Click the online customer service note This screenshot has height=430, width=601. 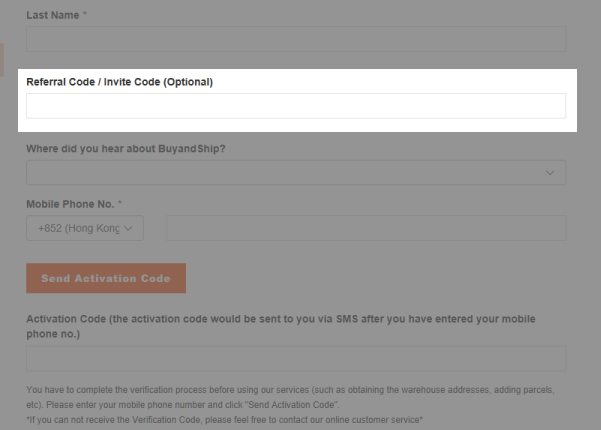point(225,420)
